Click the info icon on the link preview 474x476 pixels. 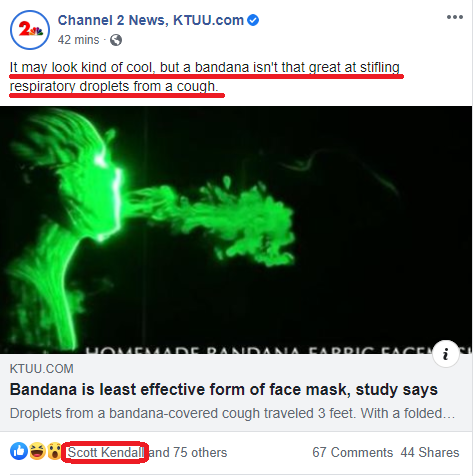[x=446, y=354]
